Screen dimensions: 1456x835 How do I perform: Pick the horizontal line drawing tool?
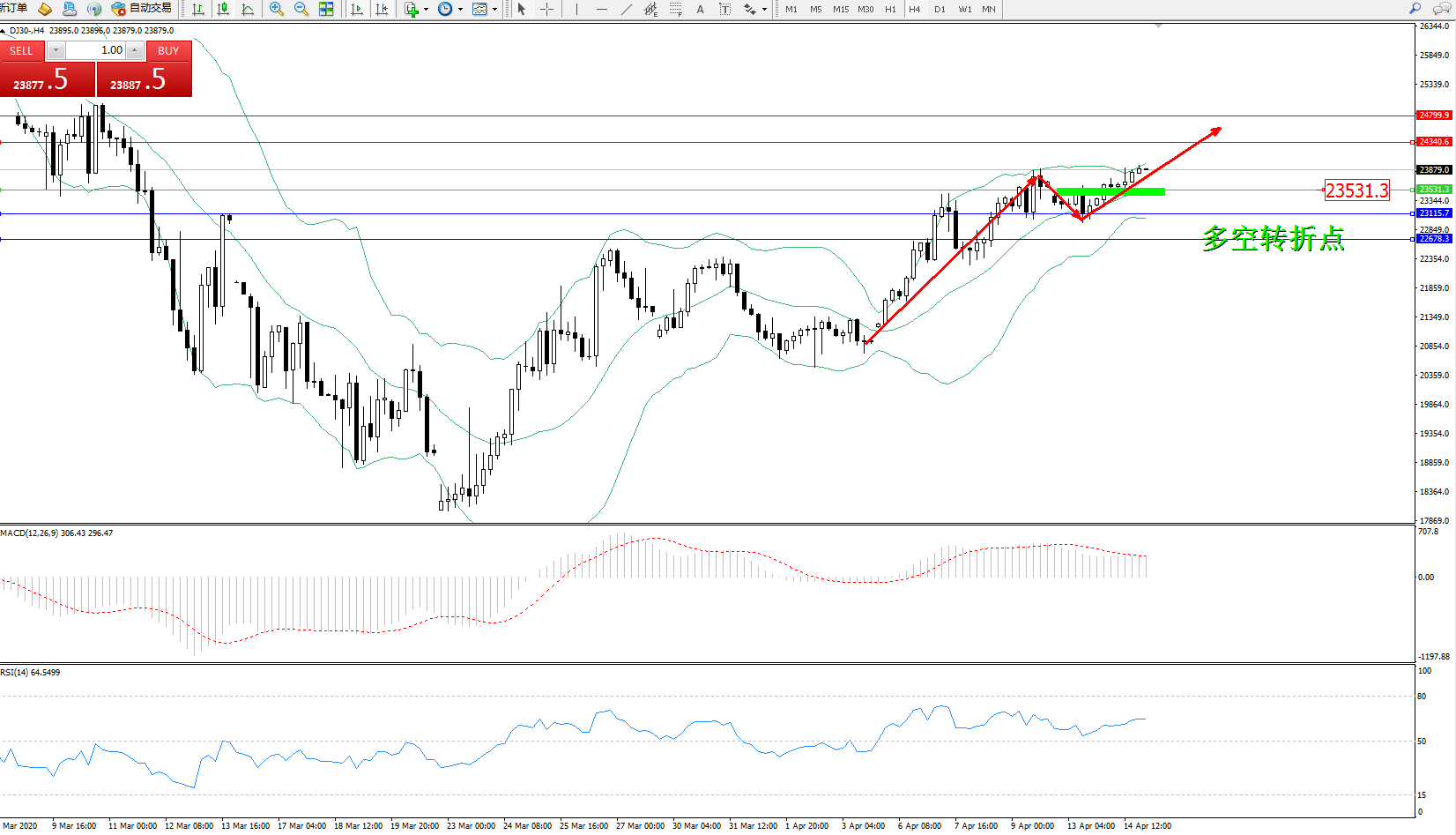(601, 9)
